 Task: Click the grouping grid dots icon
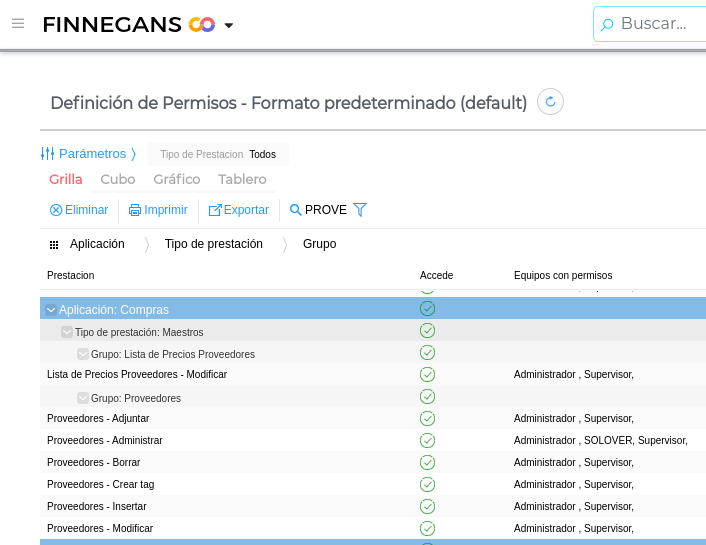pos(54,244)
